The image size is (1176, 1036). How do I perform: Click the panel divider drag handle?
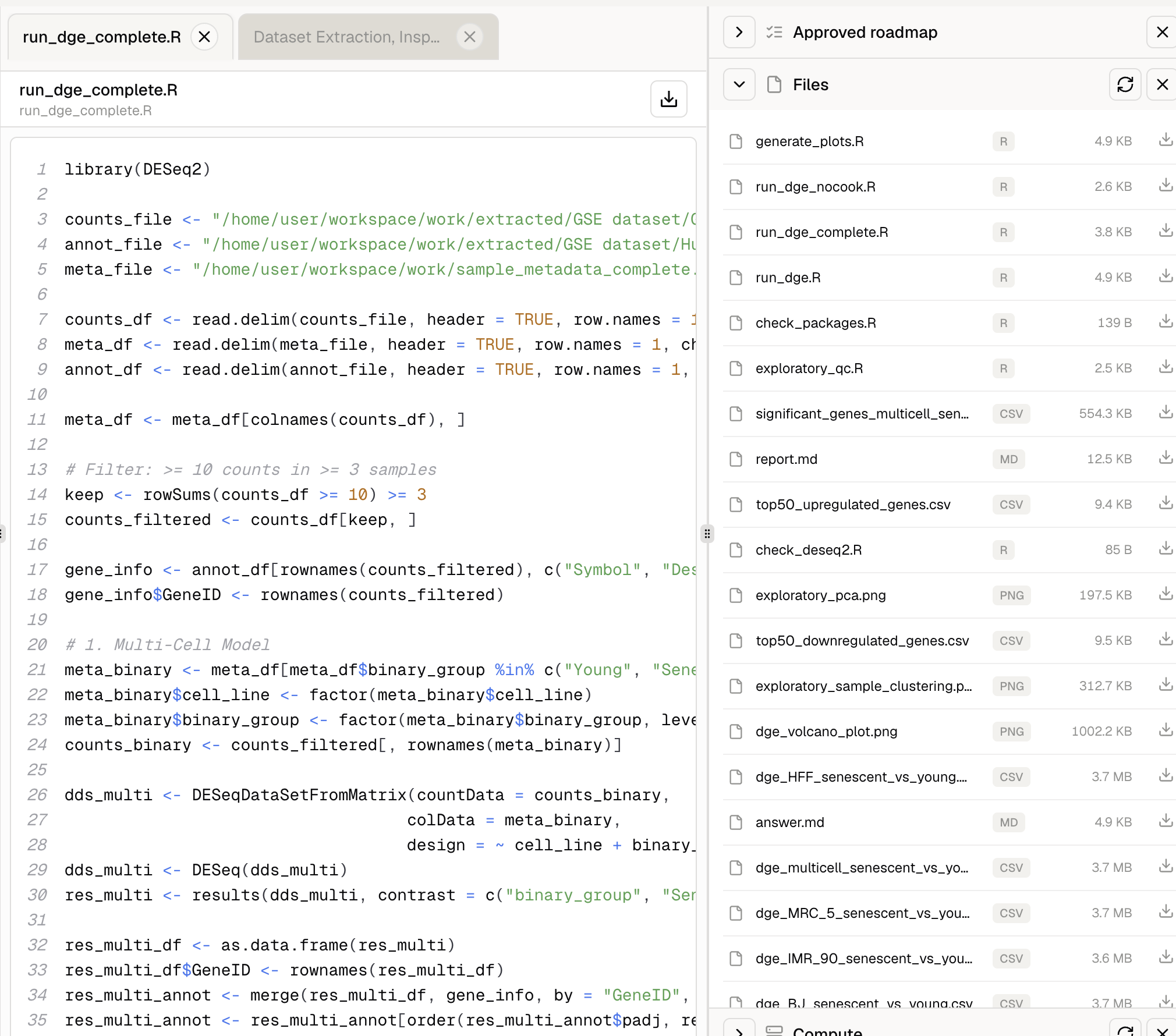click(707, 533)
